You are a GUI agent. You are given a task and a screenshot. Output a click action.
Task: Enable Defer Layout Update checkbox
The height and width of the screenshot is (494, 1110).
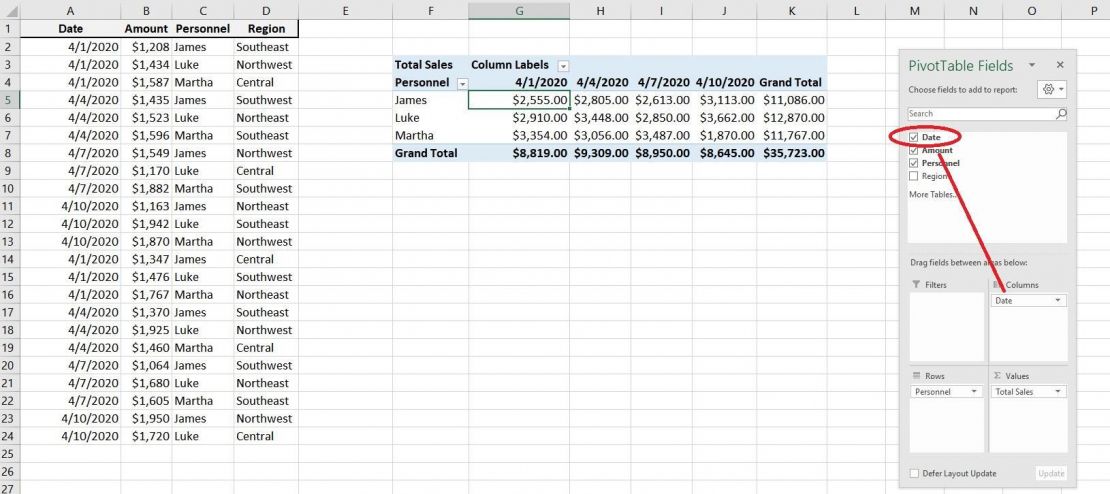click(x=915, y=473)
